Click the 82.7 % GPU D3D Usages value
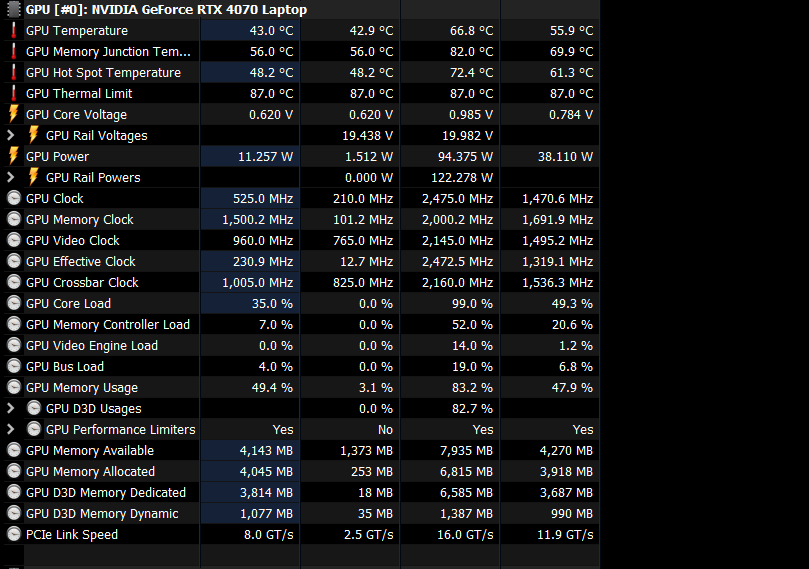 tap(472, 409)
